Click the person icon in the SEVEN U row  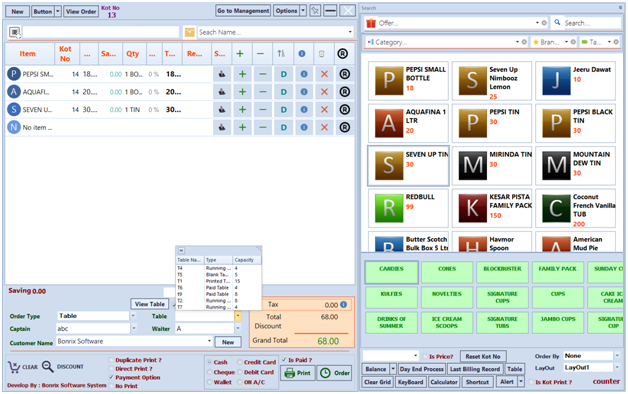coord(221,109)
